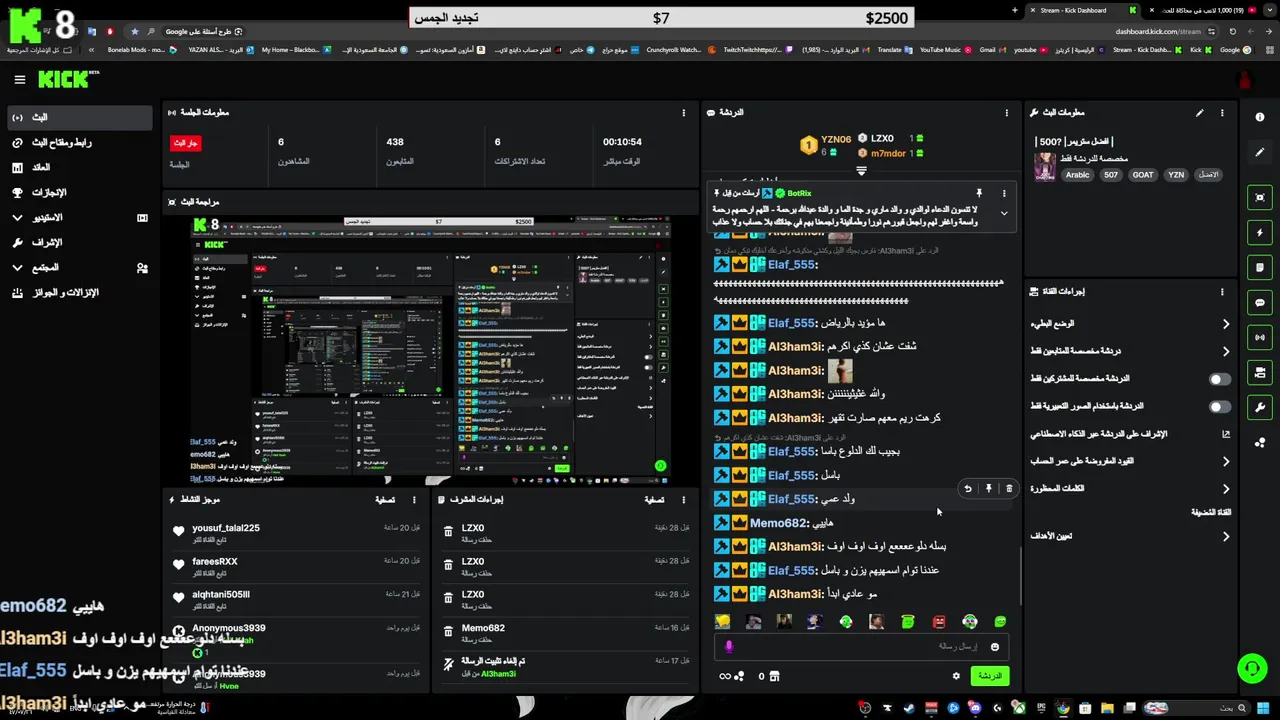Reply to the hovered Elaf_555 message
1280x720 pixels.
pyautogui.click(x=967, y=489)
